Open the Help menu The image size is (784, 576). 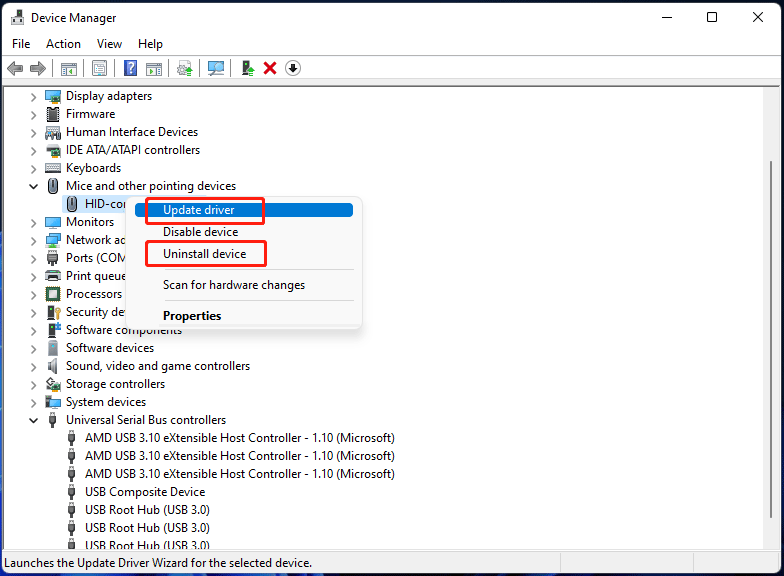pos(150,44)
